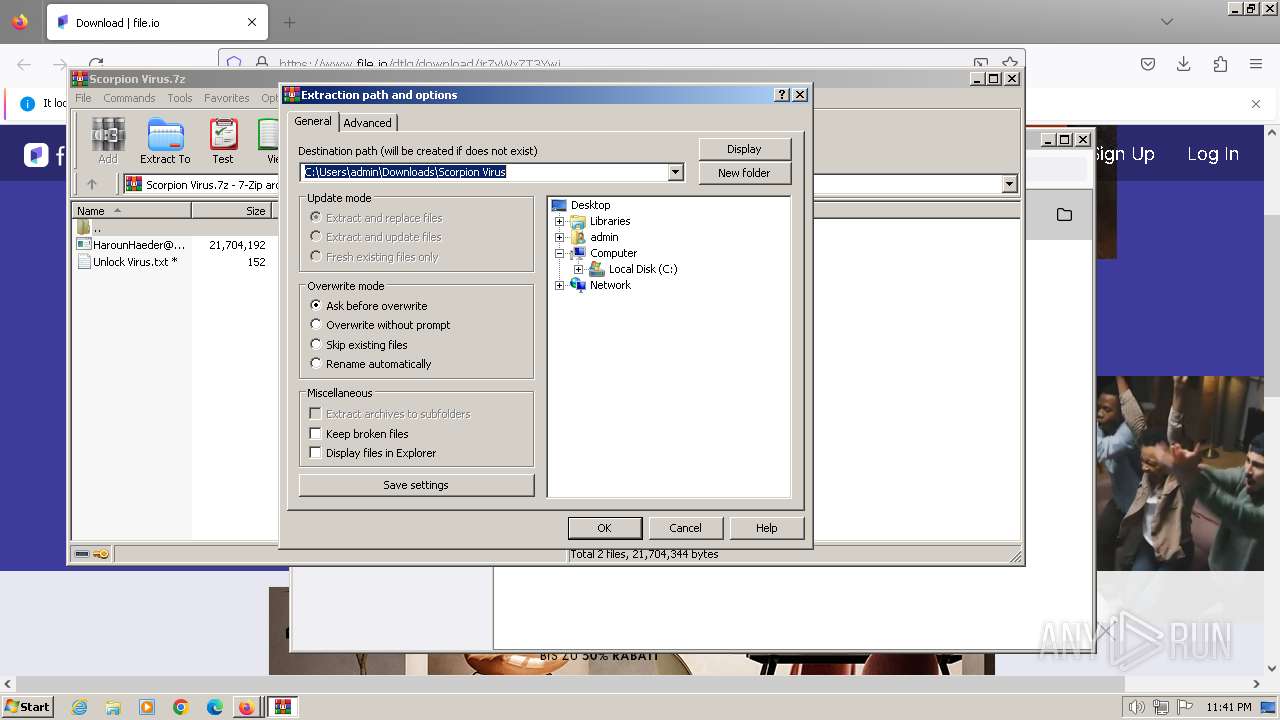Click Firefox Pocket save icon

[x=1148, y=64]
